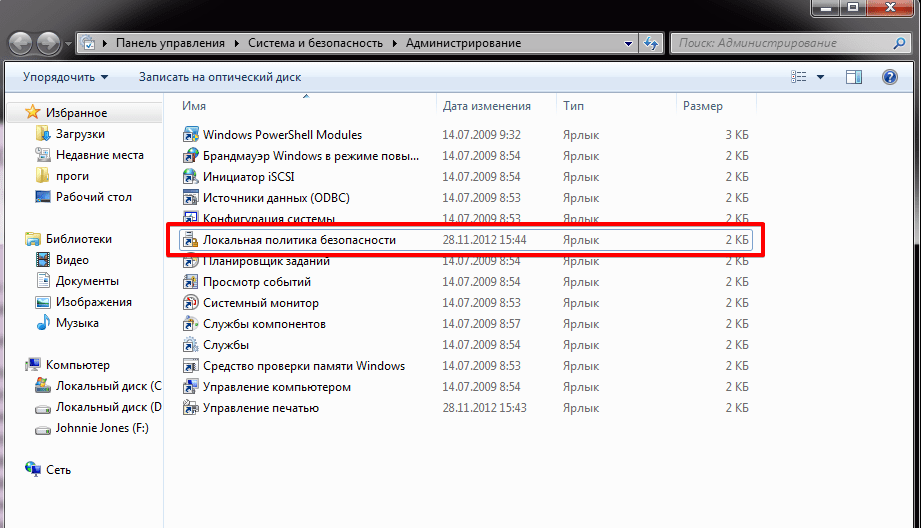The width and height of the screenshot is (921, 528).
Task: Click date '14.07.2009 9:32' cell
Action: tap(481, 134)
